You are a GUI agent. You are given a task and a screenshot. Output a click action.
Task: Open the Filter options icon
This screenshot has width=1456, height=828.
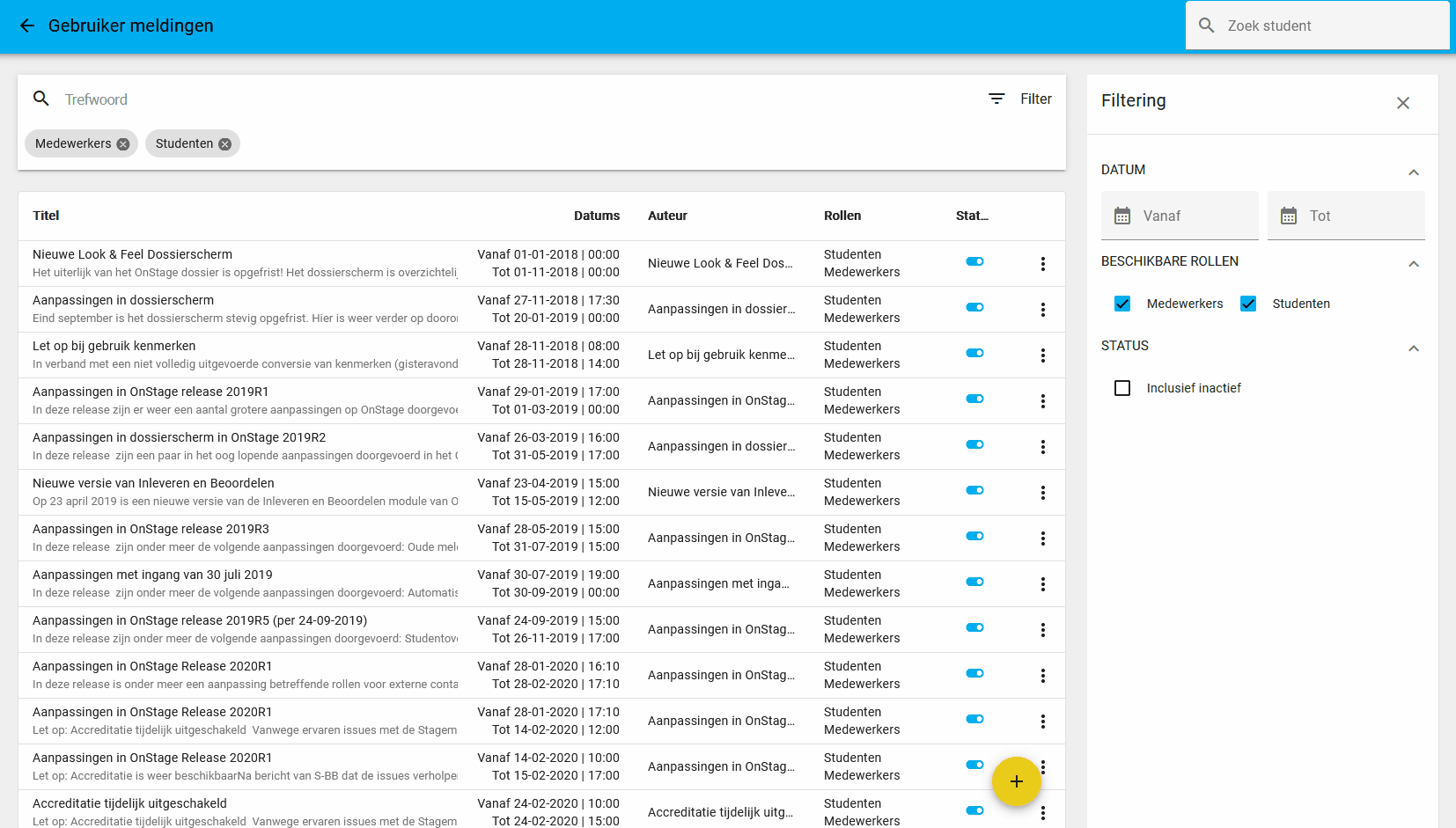pyautogui.click(x=996, y=99)
